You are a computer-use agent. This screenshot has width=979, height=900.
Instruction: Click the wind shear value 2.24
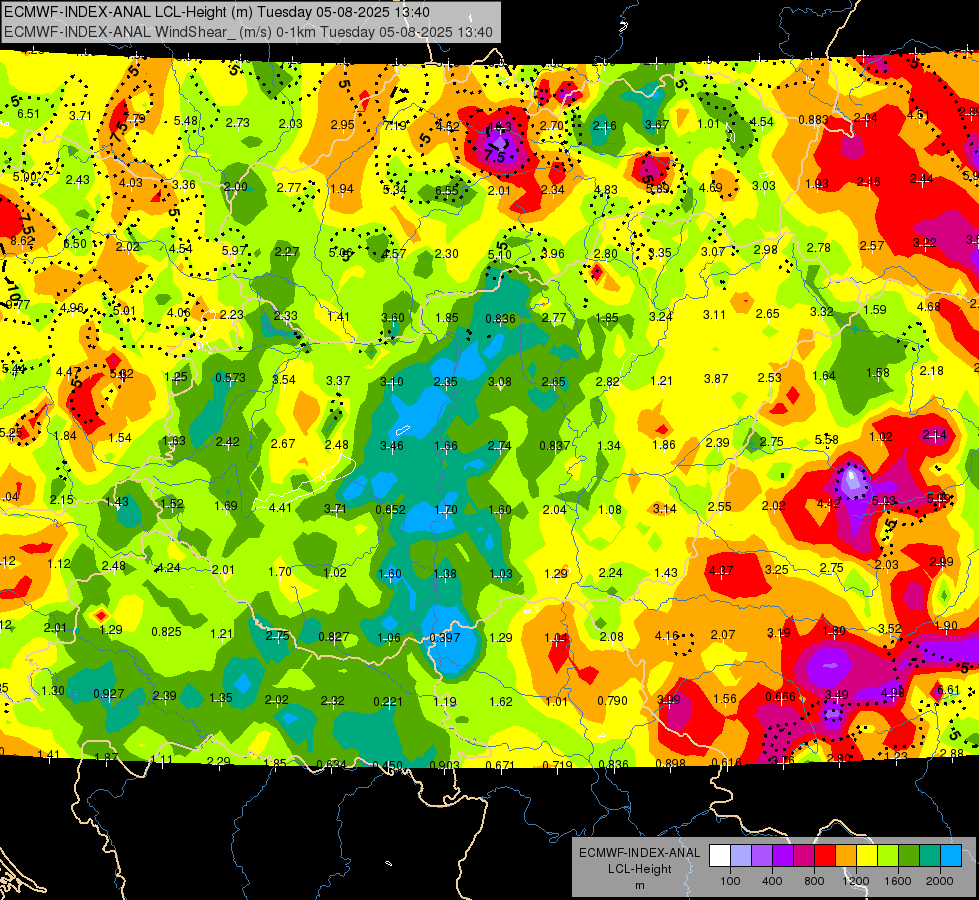tap(611, 573)
